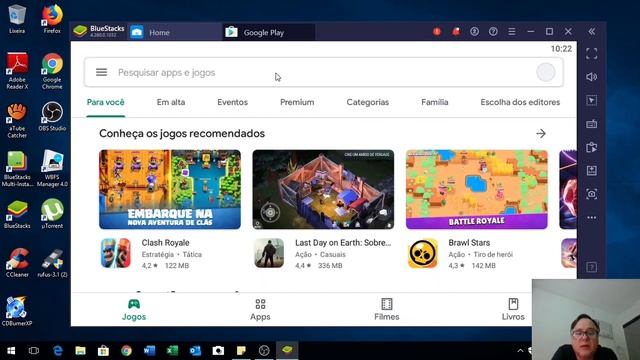Select the Para você tab
The width and height of the screenshot is (640, 360).
[x=106, y=102]
